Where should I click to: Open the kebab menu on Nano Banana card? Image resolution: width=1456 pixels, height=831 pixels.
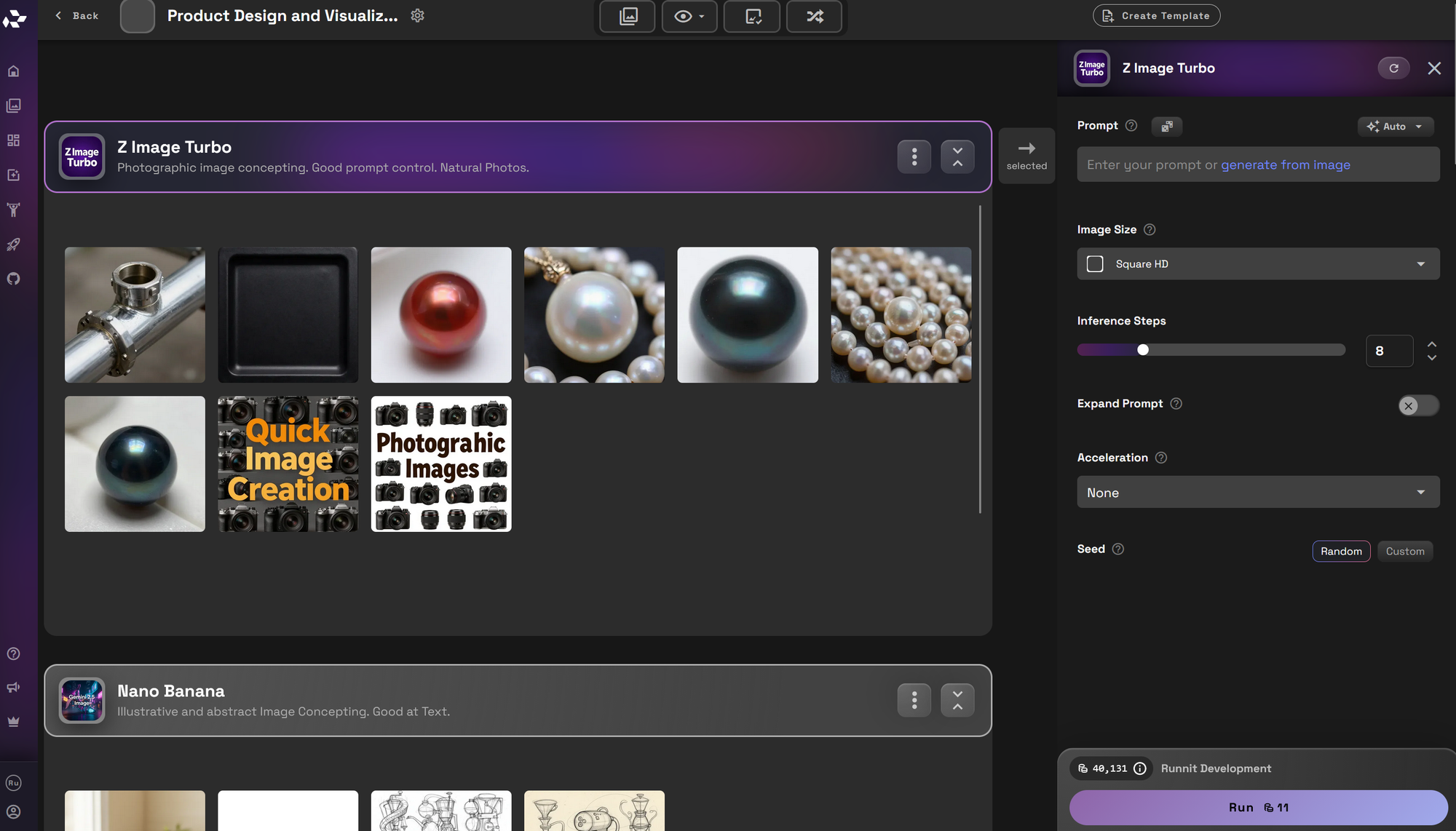click(914, 700)
